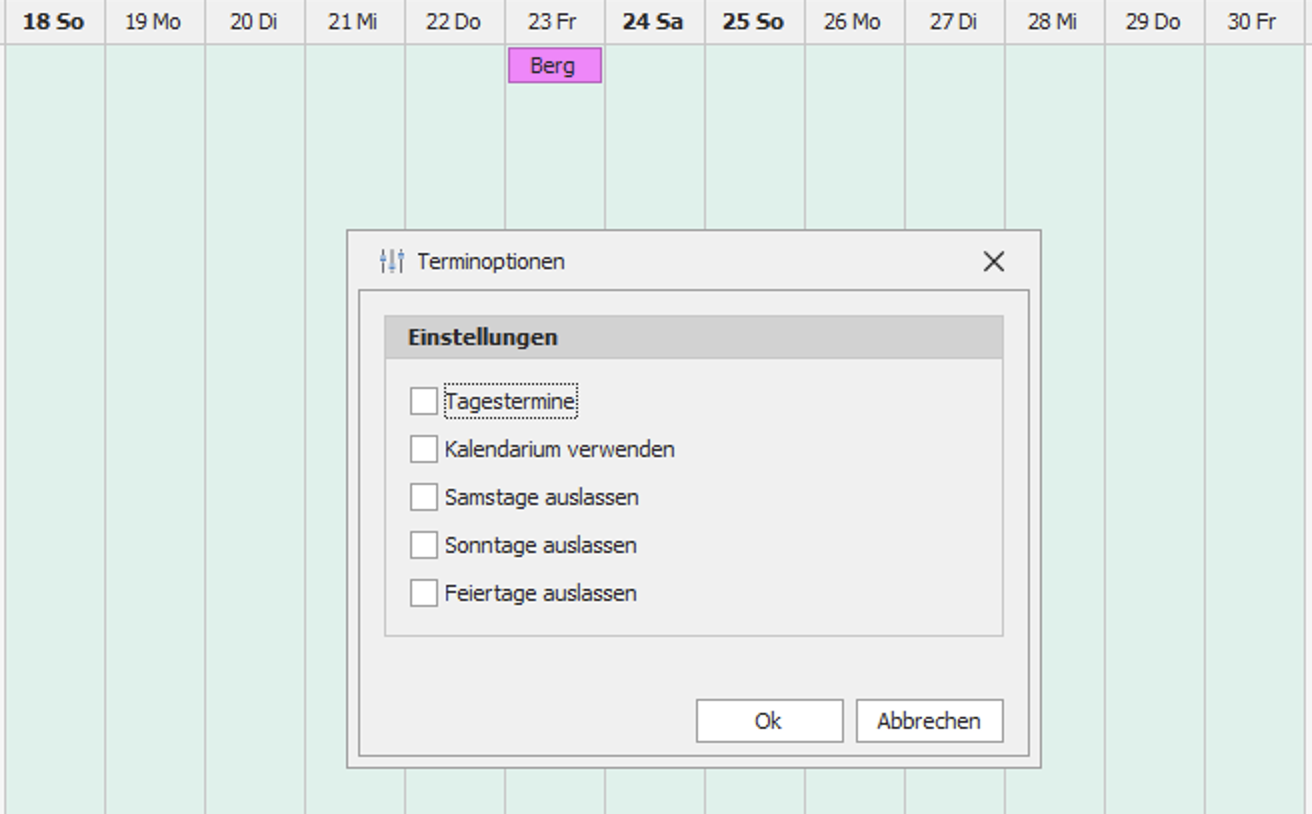Open the Berg appointment
This screenshot has height=814, width=1312.
click(x=555, y=65)
